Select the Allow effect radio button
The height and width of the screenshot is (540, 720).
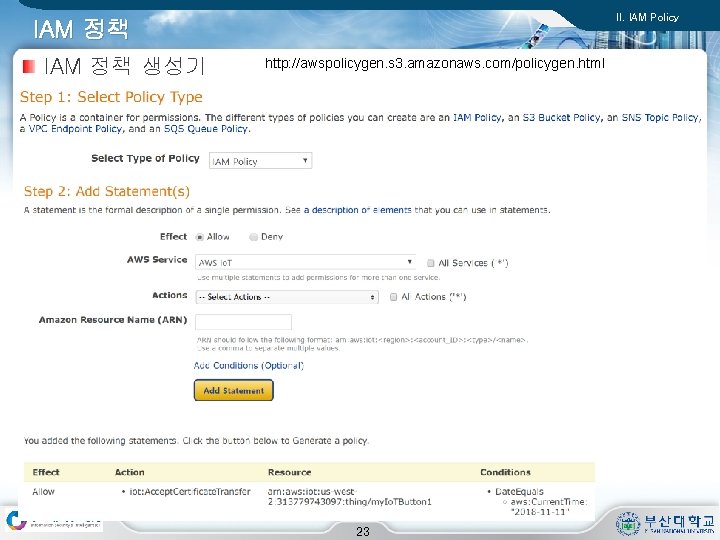coord(199,237)
